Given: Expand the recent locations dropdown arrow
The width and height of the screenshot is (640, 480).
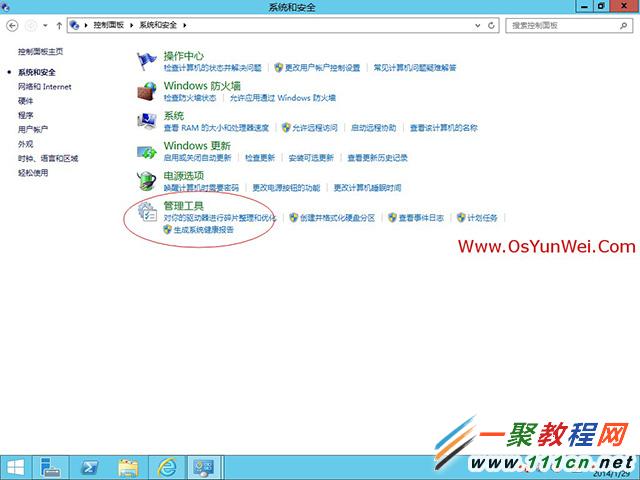Looking at the screenshot, I should (x=45, y=26).
